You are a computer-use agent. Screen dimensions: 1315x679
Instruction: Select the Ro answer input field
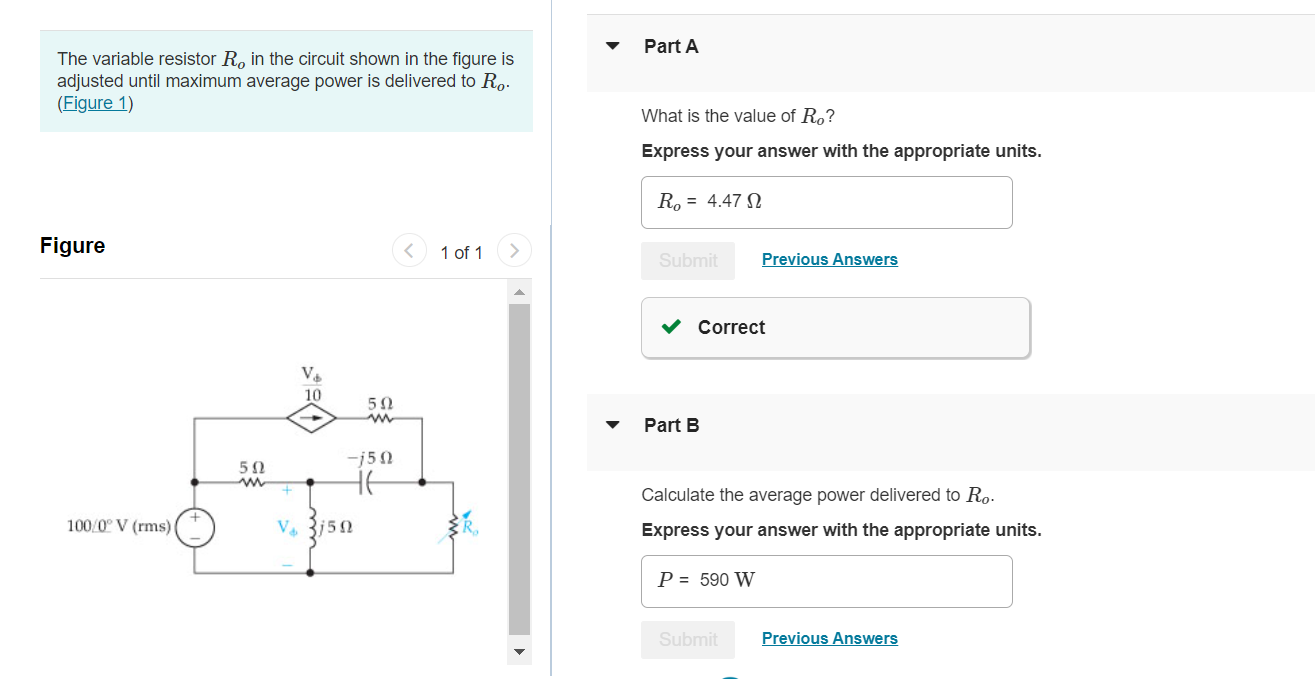tap(826, 202)
